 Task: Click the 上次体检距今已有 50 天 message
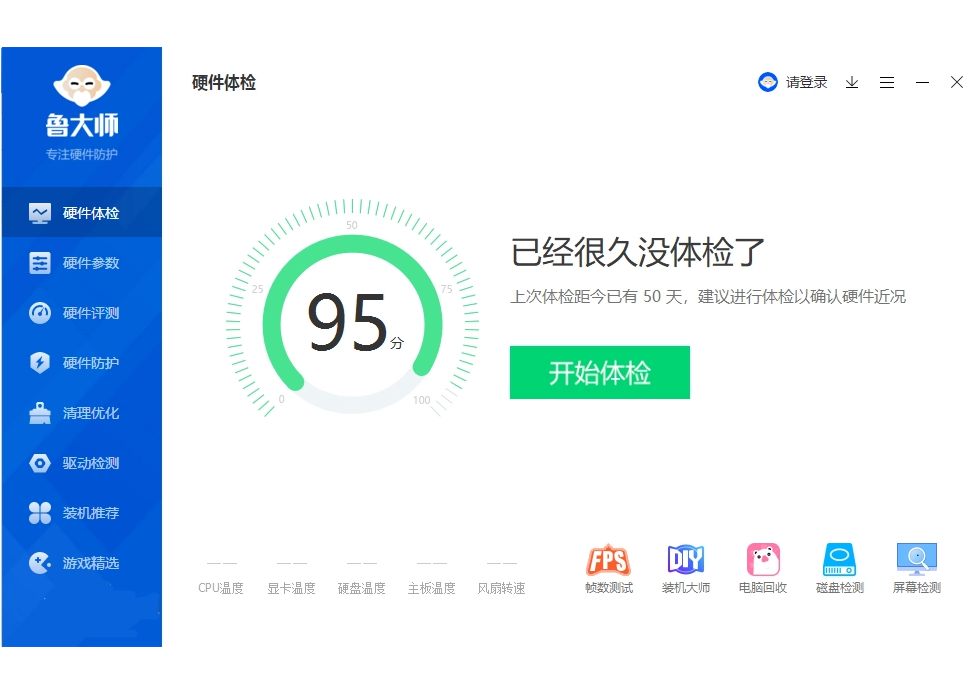point(708,297)
